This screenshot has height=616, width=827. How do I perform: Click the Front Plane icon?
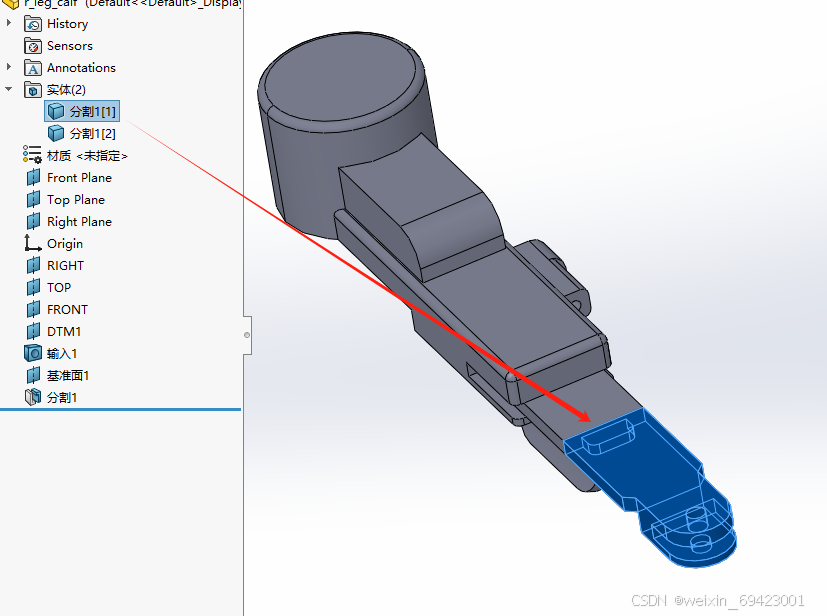point(33,177)
